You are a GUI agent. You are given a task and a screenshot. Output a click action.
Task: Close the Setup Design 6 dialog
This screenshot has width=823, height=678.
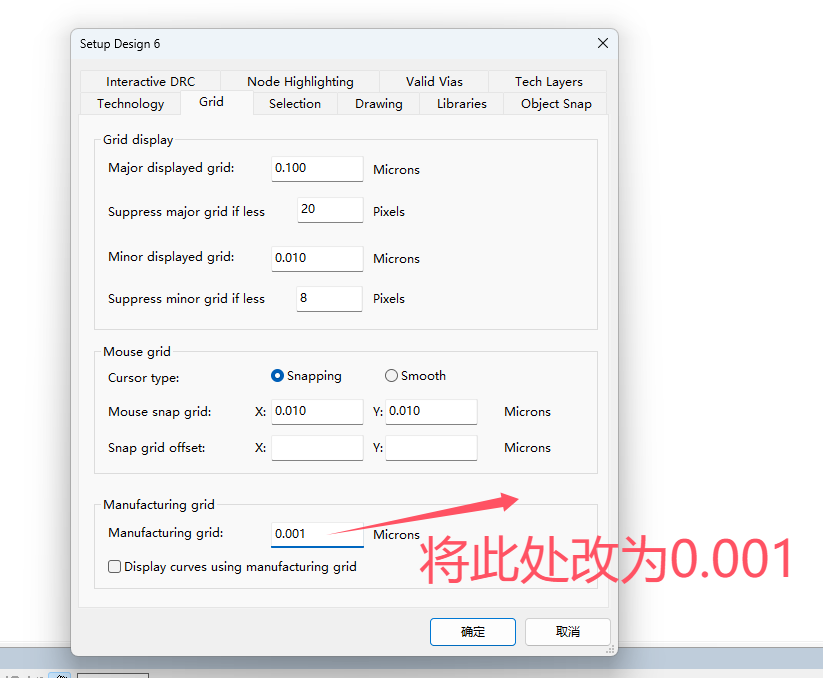pos(603,43)
